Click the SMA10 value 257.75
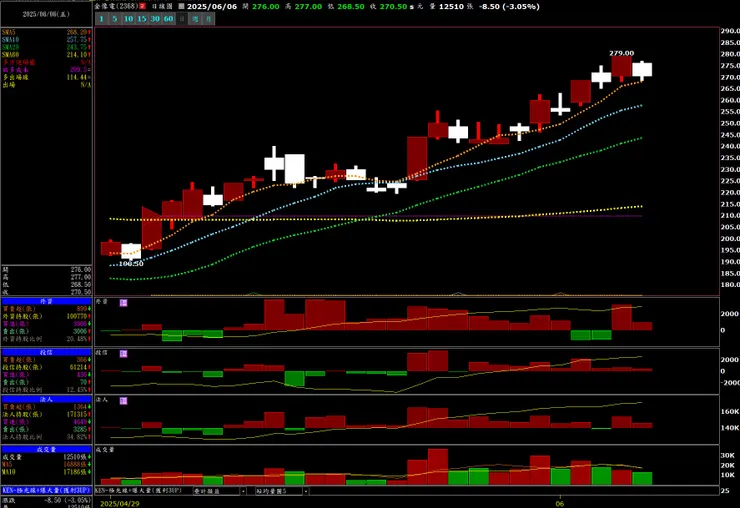The width and height of the screenshot is (740, 508). [79, 40]
